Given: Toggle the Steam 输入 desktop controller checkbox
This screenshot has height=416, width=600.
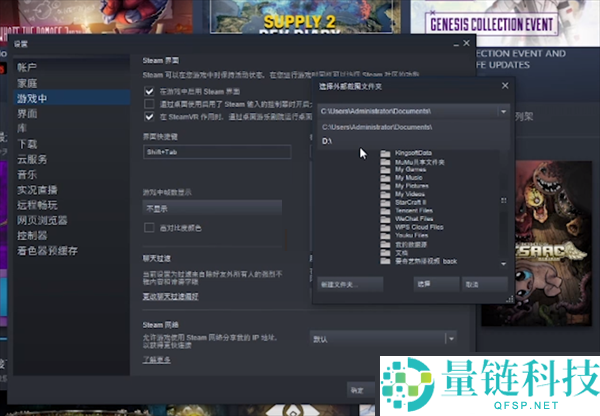Looking at the screenshot, I should click(x=149, y=104).
